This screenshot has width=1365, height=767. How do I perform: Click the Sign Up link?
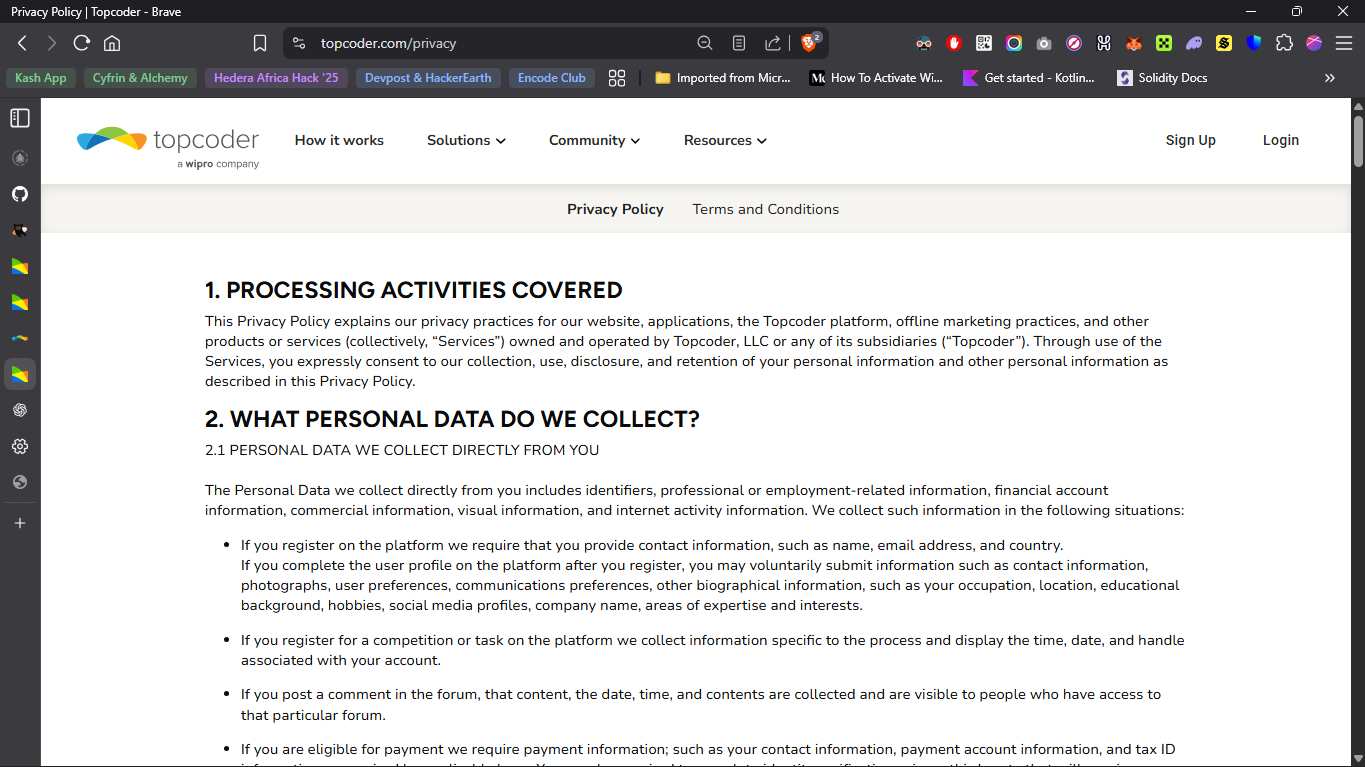pyautogui.click(x=1190, y=140)
